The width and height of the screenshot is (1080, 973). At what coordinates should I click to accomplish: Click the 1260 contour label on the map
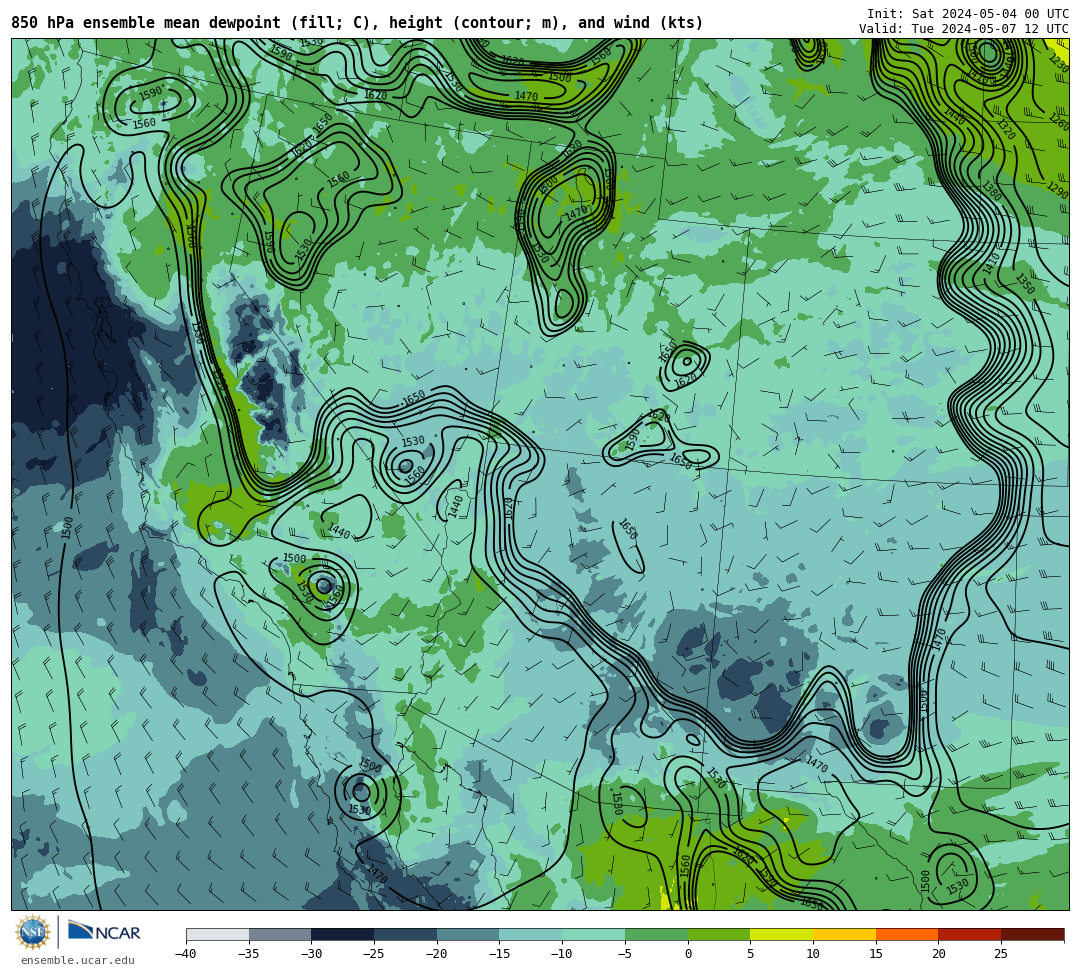coord(1059,122)
